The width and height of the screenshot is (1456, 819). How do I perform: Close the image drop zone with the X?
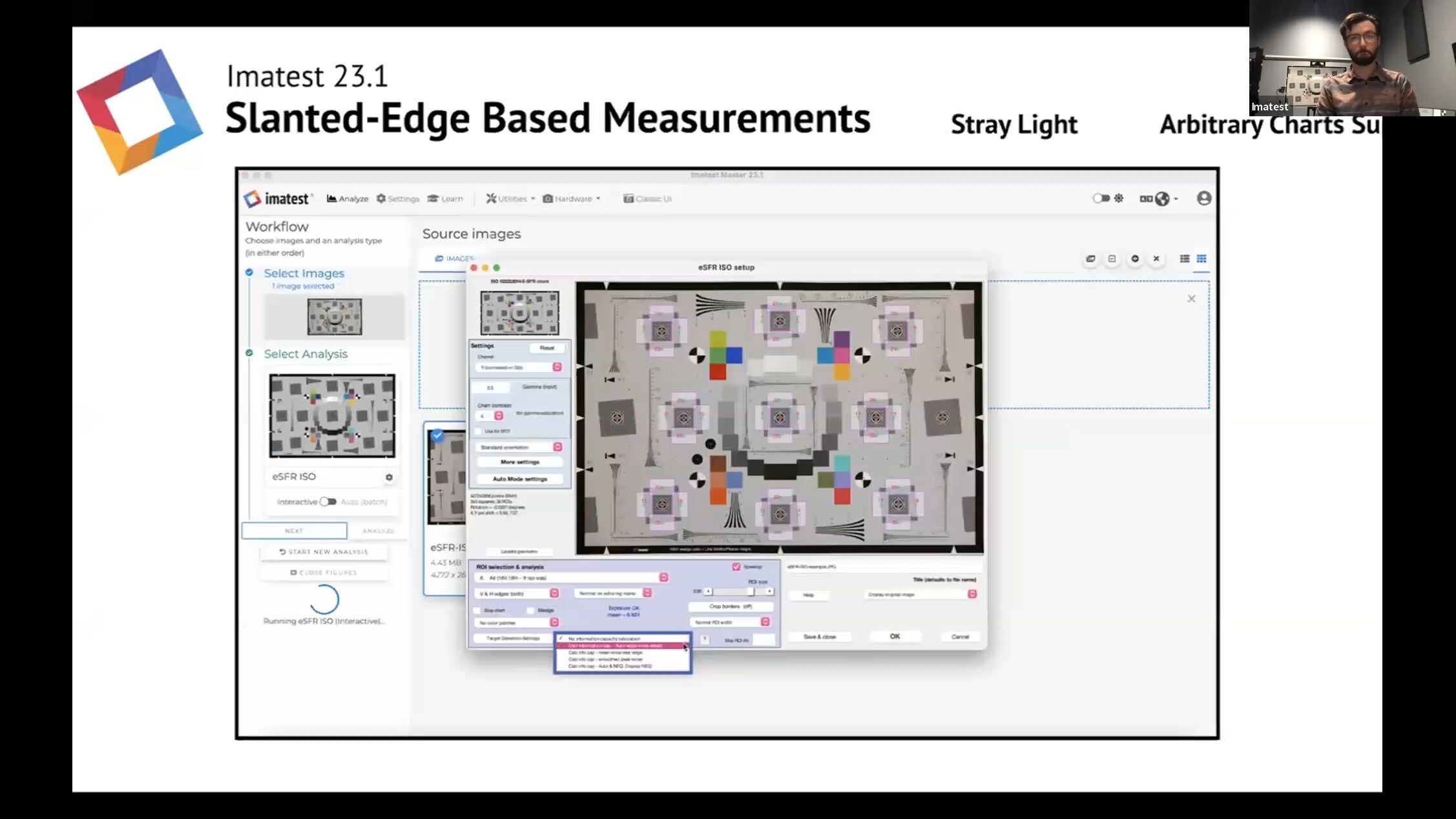[1191, 298]
